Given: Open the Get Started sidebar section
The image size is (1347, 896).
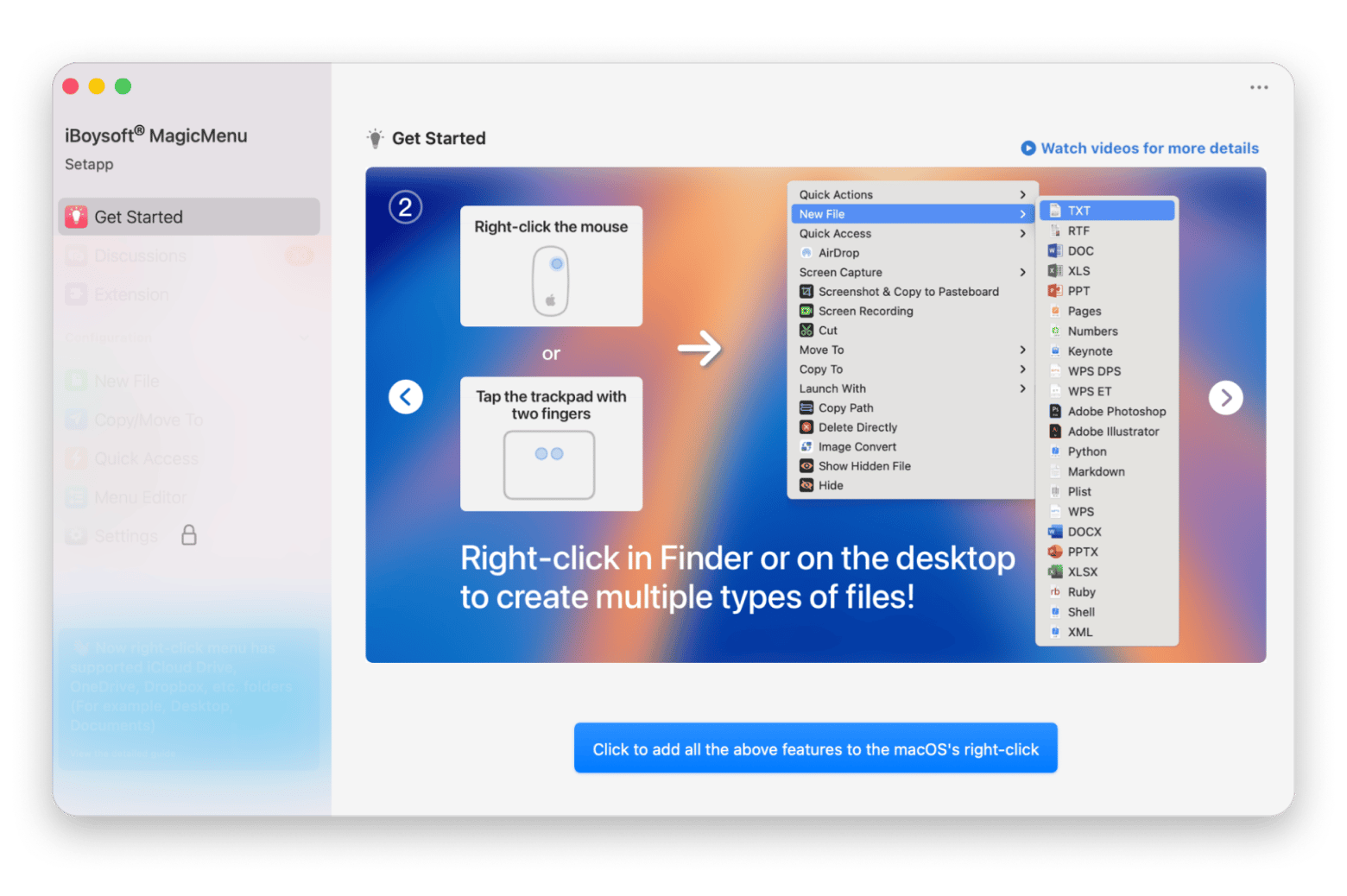Looking at the screenshot, I should (x=189, y=217).
